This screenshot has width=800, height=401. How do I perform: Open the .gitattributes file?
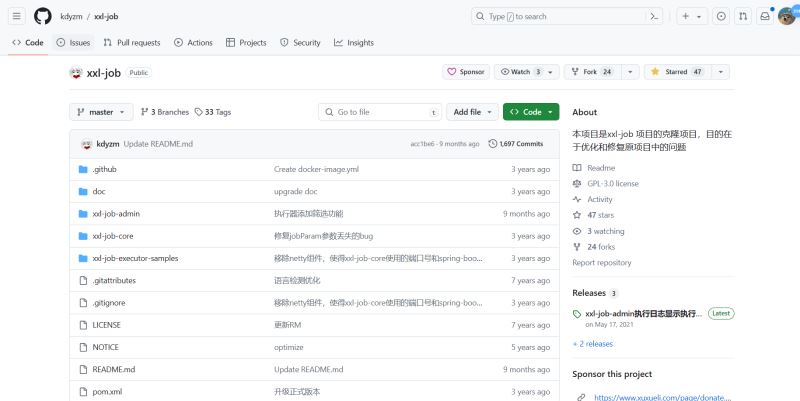click(114, 281)
